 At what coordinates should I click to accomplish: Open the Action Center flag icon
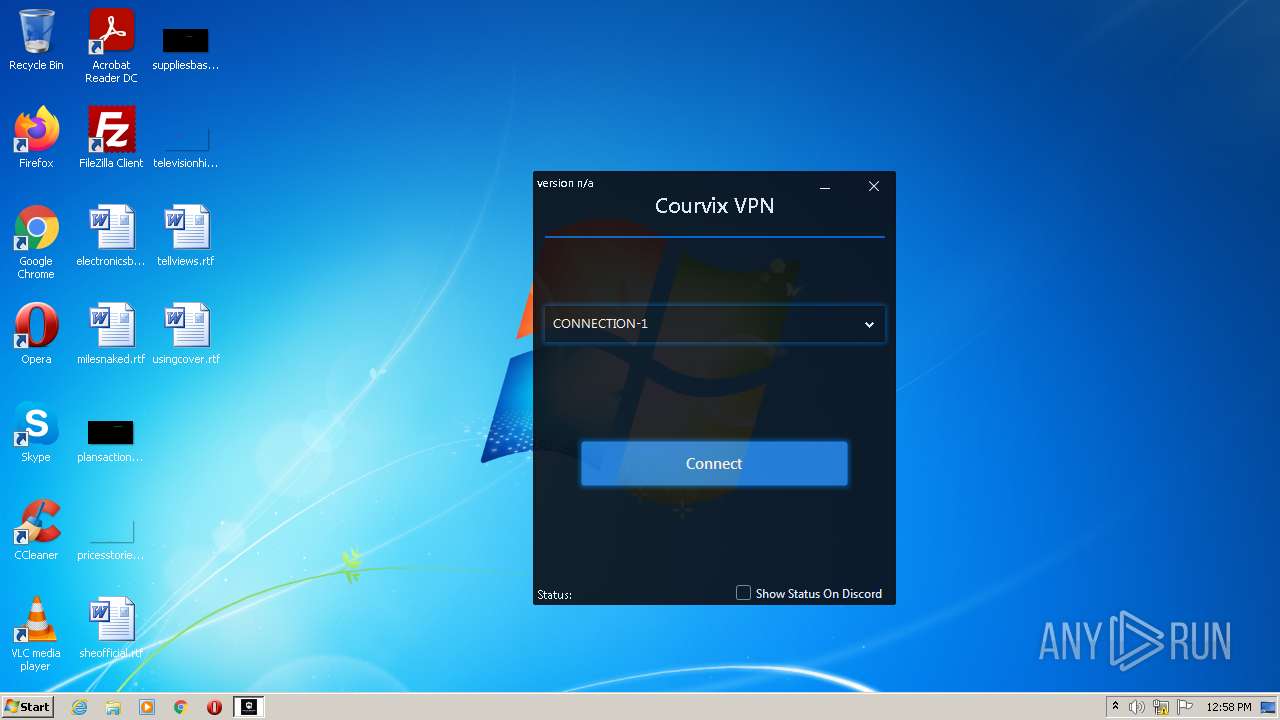[1185, 707]
